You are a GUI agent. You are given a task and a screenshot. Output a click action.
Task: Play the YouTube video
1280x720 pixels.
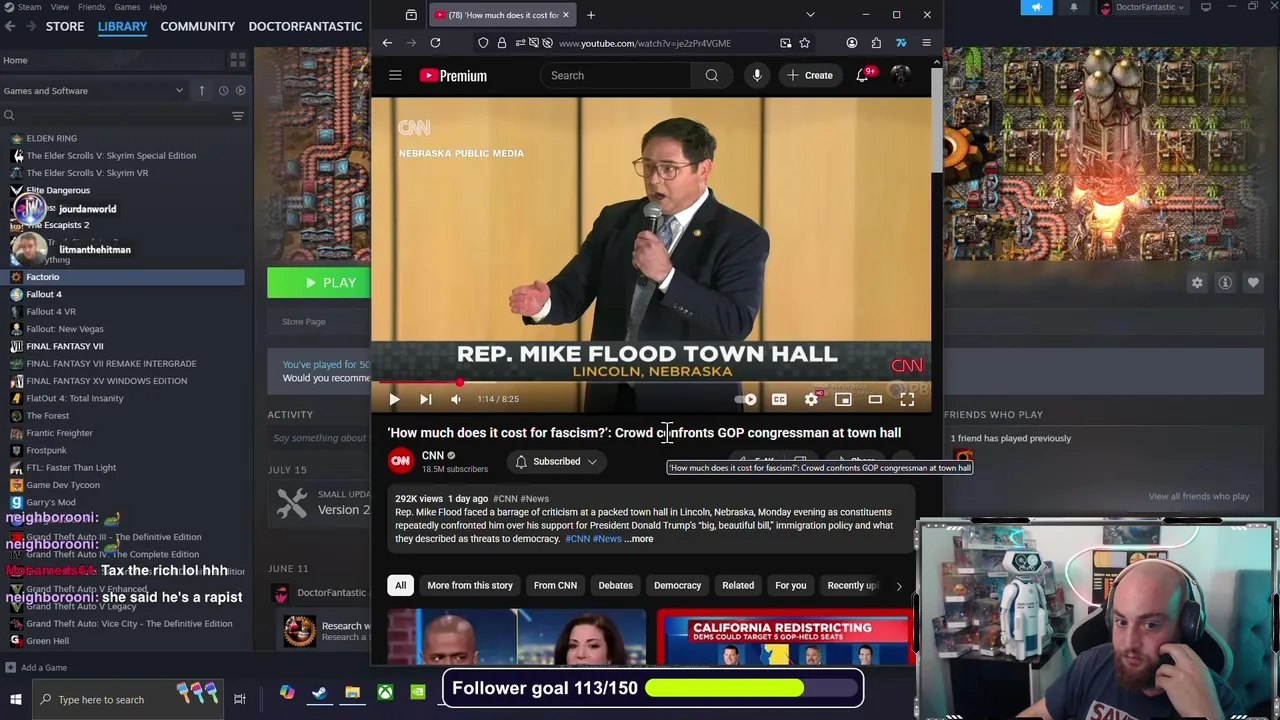click(394, 399)
